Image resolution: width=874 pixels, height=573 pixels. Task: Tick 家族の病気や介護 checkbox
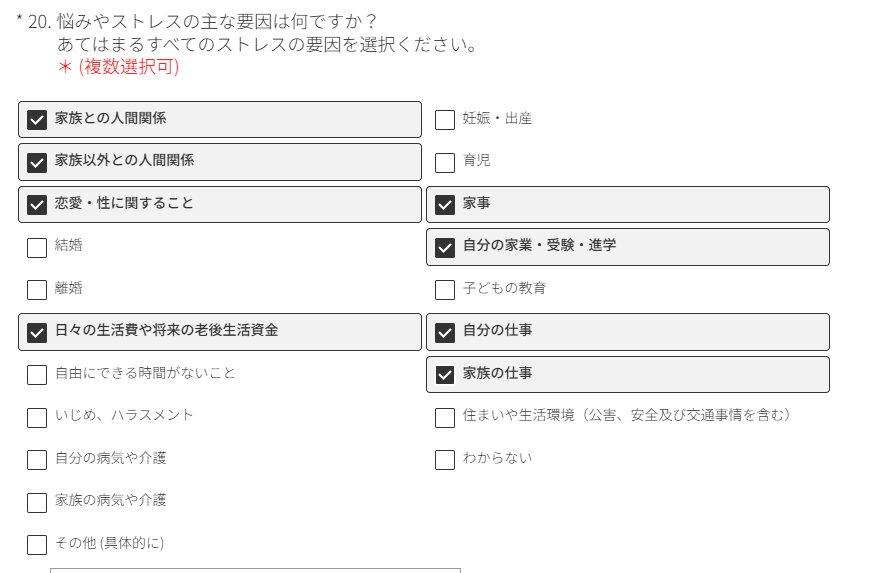37,502
